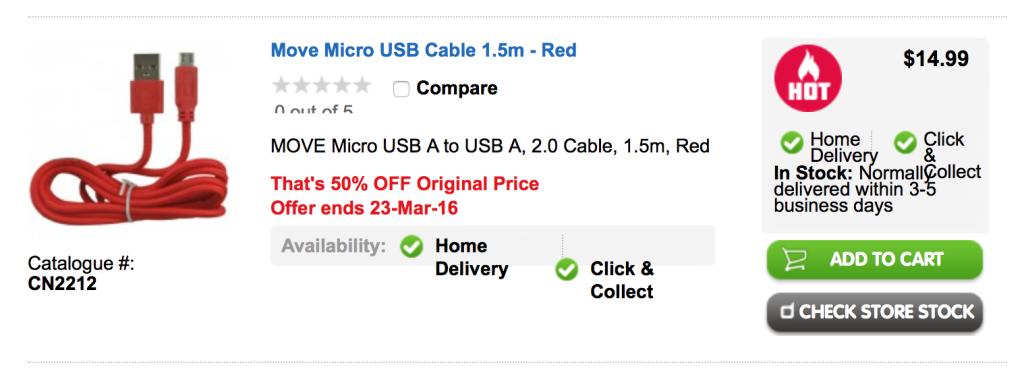1024x371 pixels.
Task: Check store stock for this cable
Action: pyautogui.click(x=874, y=312)
